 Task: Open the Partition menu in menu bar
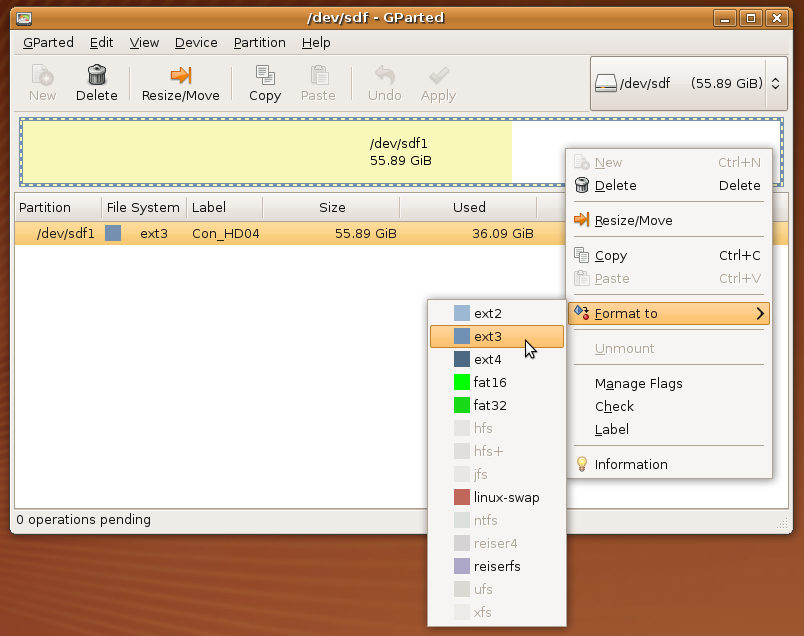pos(259,43)
